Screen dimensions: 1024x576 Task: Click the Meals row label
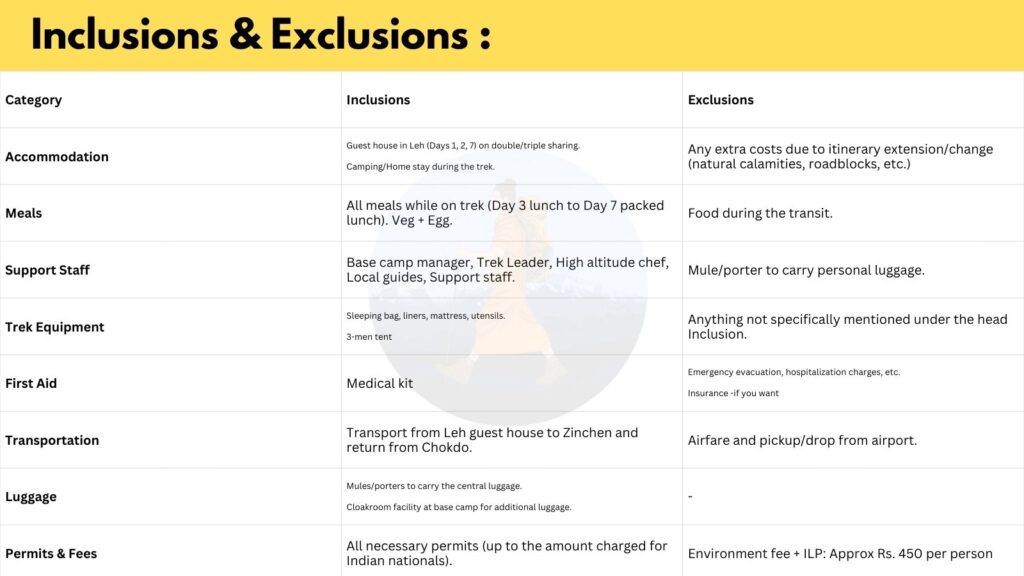coord(24,213)
